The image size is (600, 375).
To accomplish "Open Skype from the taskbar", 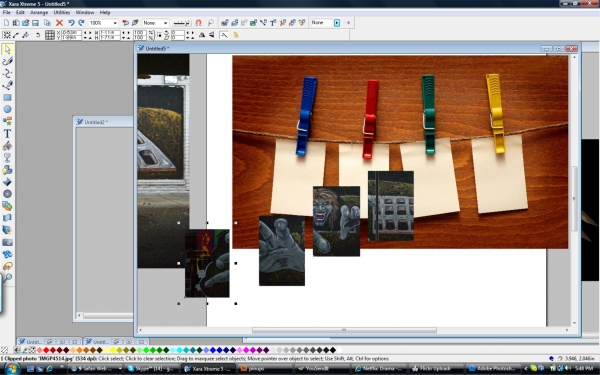I will (152, 368).
